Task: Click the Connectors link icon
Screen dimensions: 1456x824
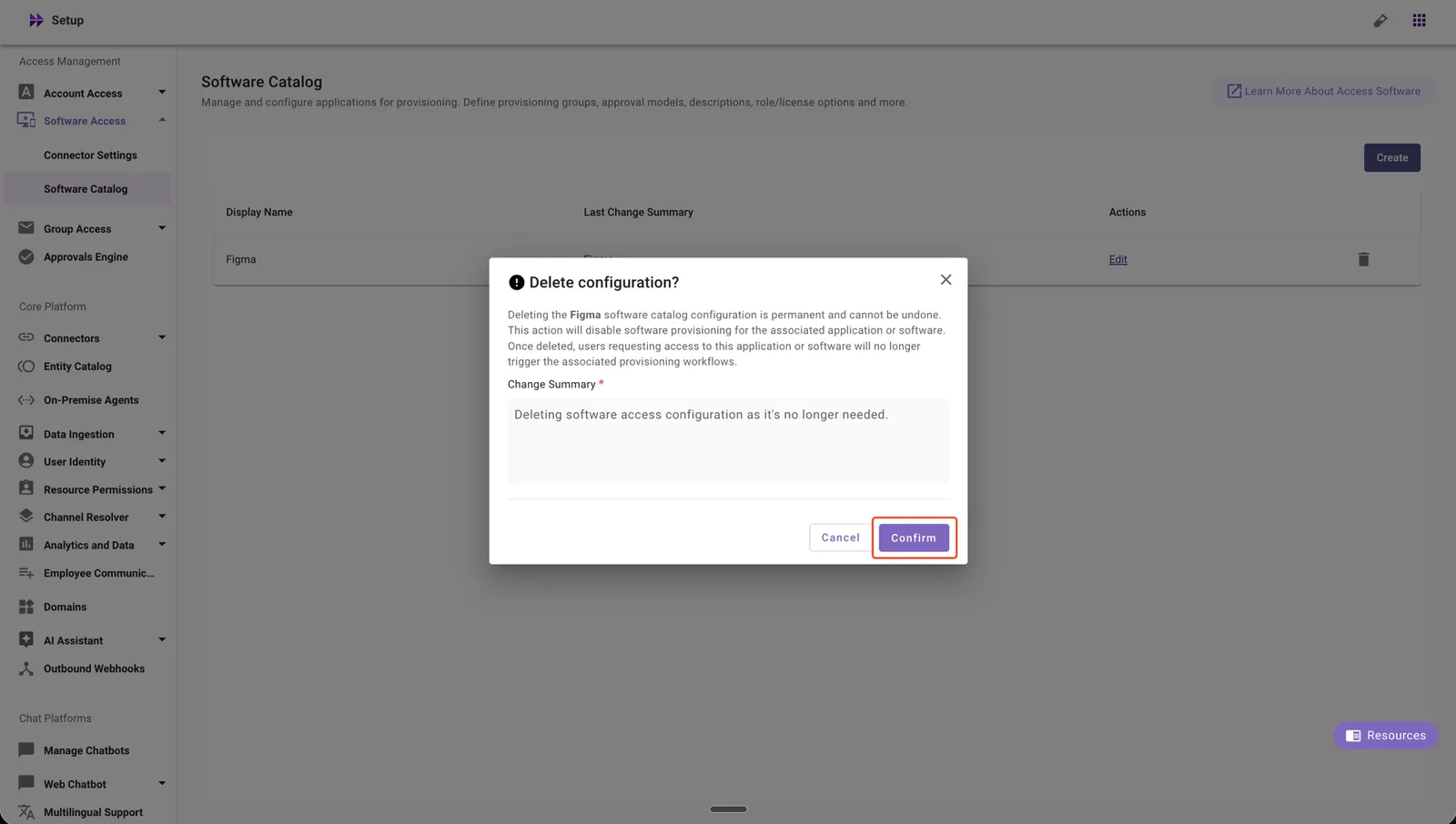Action: 26,337
